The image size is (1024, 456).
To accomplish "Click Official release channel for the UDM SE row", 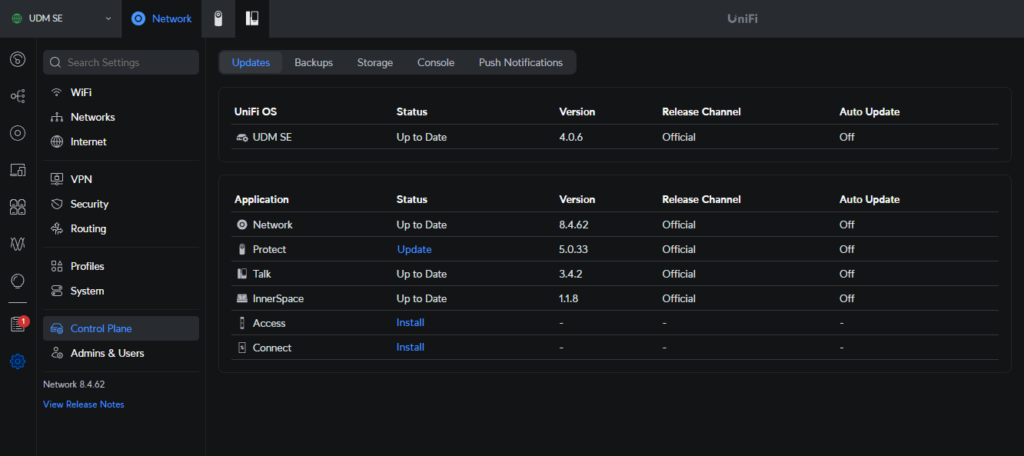I will (679, 137).
